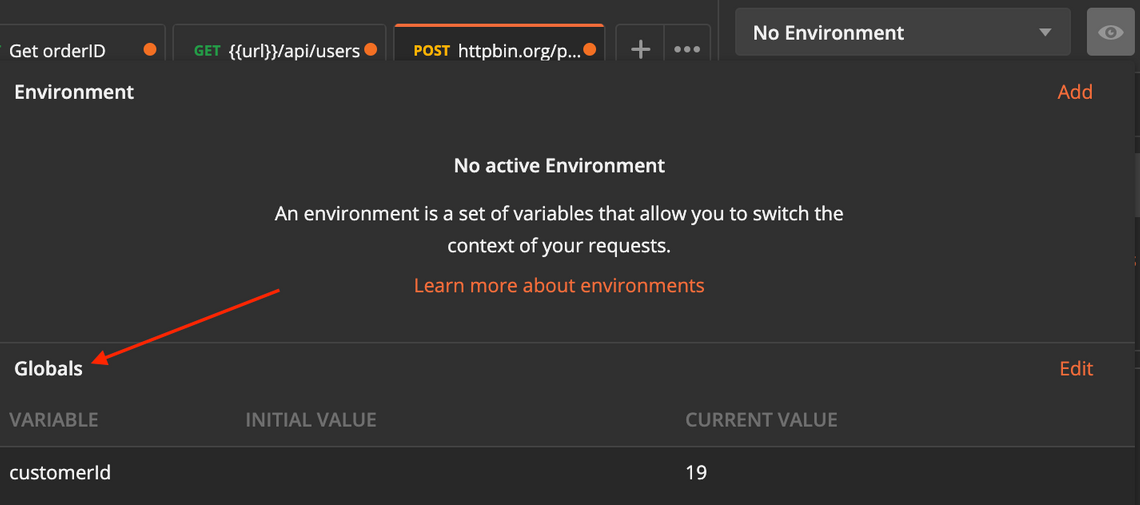Click the current value 19

pos(696,472)
